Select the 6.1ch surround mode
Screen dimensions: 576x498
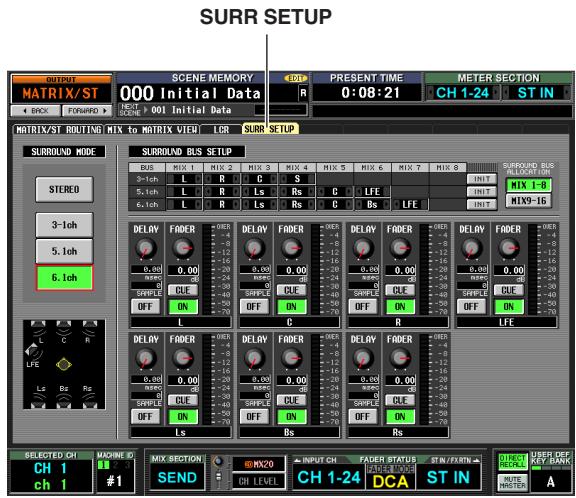pos(64,278)
